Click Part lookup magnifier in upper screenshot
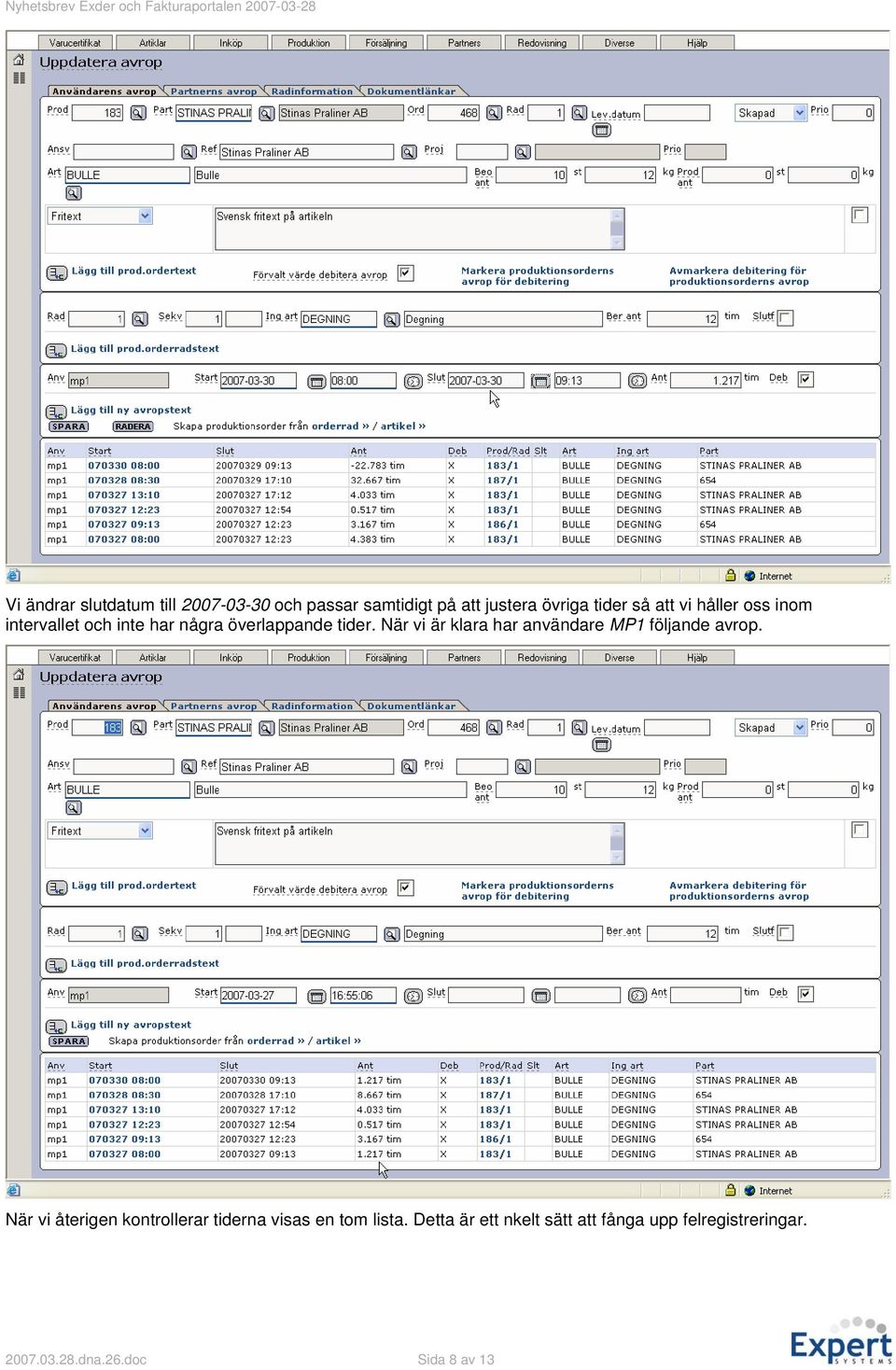The image size is (896, 1370). coord(266,113)
